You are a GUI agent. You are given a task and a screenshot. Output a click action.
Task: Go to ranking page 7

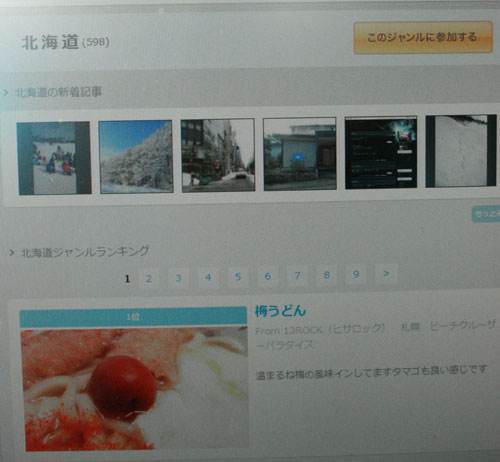click(x=297, y=275)
